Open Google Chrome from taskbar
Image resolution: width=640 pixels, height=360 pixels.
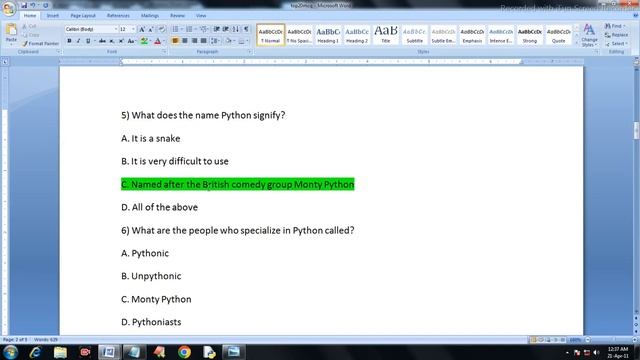coord(184,352)
